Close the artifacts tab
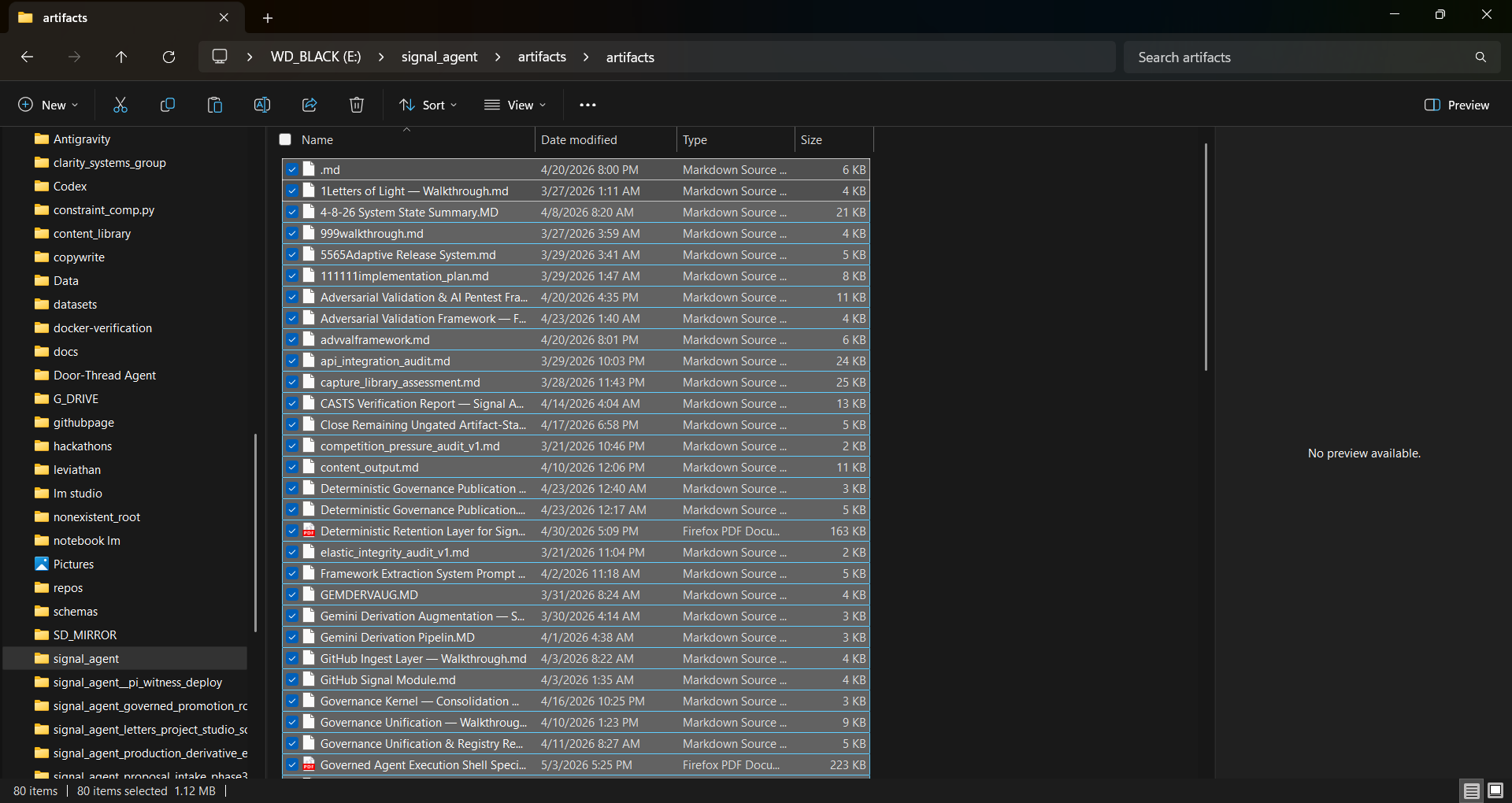The image size is (1512, 803). (224, 17)
